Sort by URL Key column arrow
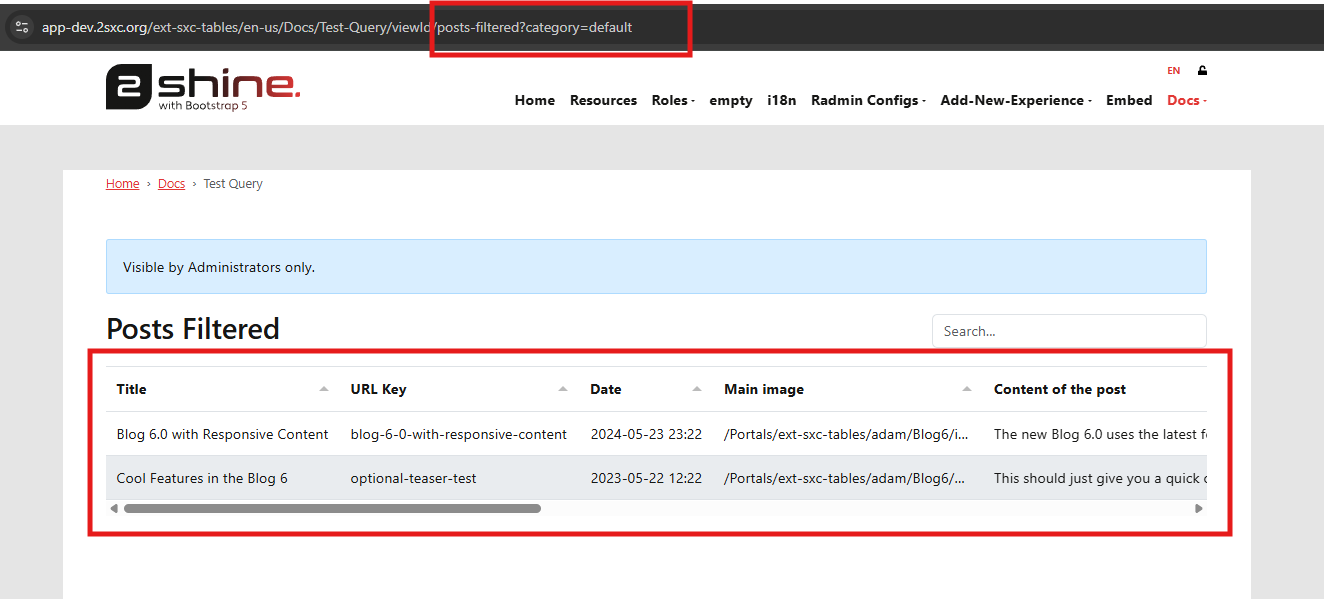 tap(563, 389)
